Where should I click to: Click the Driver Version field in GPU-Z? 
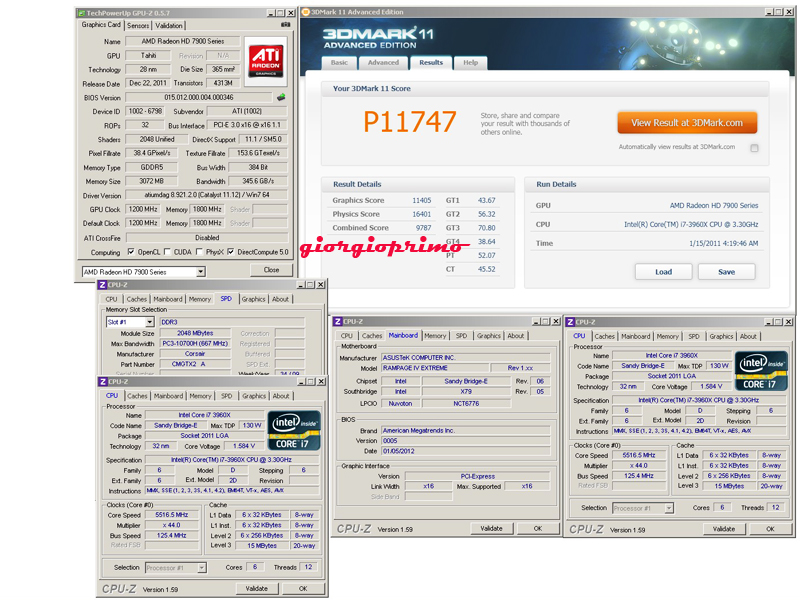coord(207,195)
